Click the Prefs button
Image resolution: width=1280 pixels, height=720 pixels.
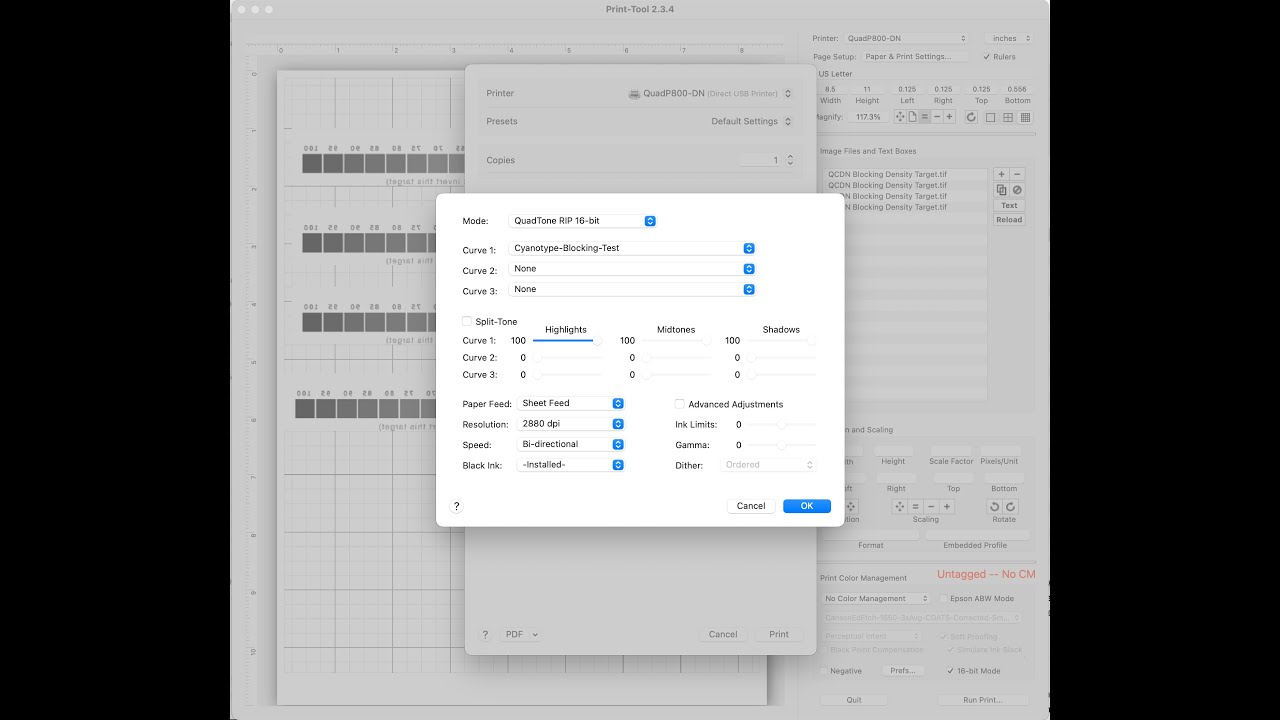tap(902, 671)
